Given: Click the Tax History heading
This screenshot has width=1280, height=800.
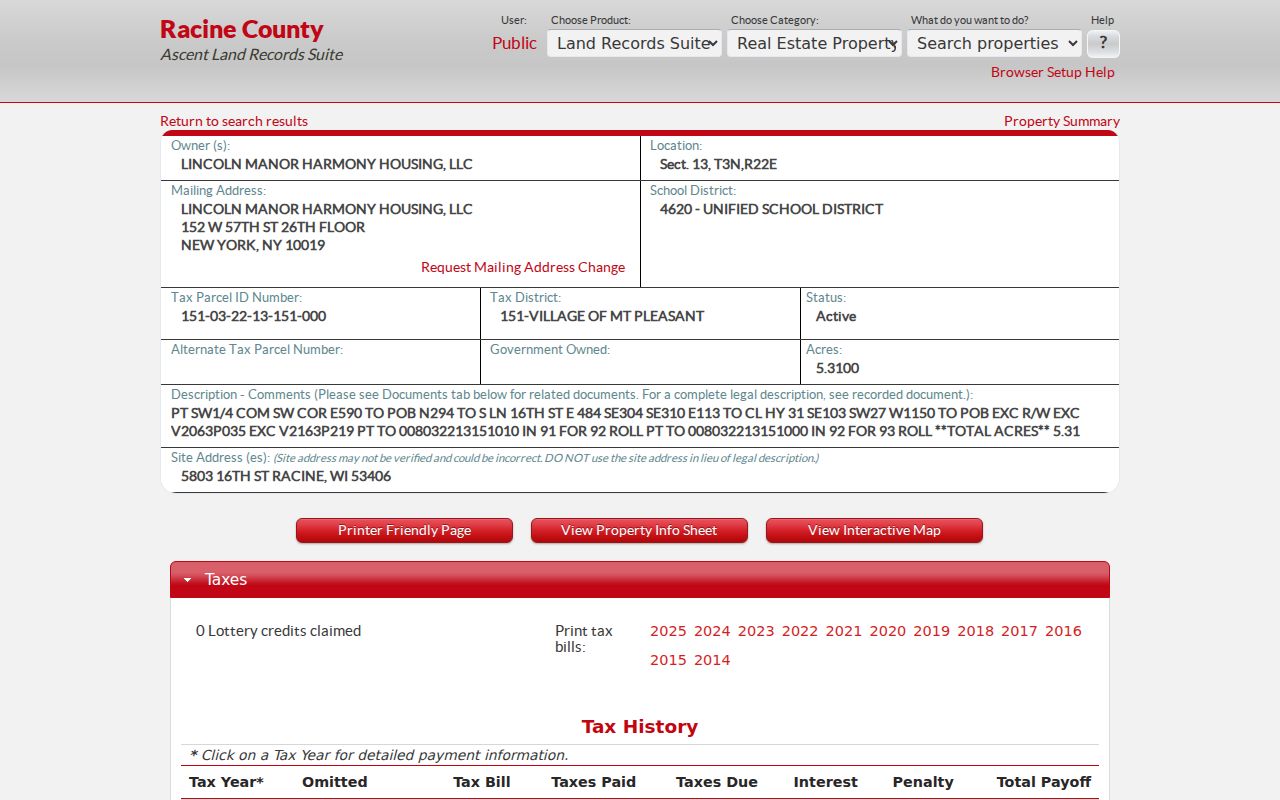Looking at the screenshot, I should [640, 727].
